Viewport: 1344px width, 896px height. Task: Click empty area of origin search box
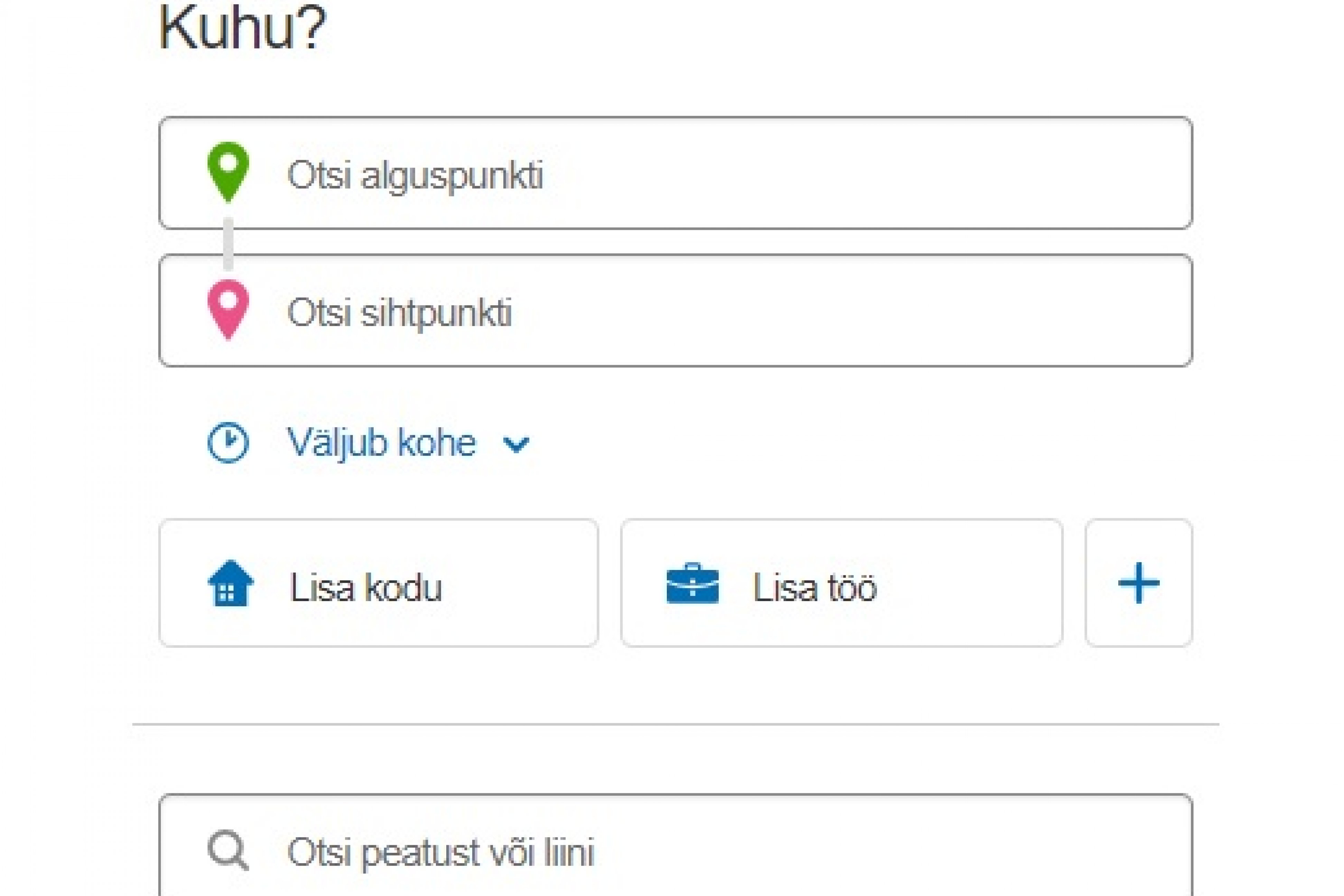(x=857, y=173)
